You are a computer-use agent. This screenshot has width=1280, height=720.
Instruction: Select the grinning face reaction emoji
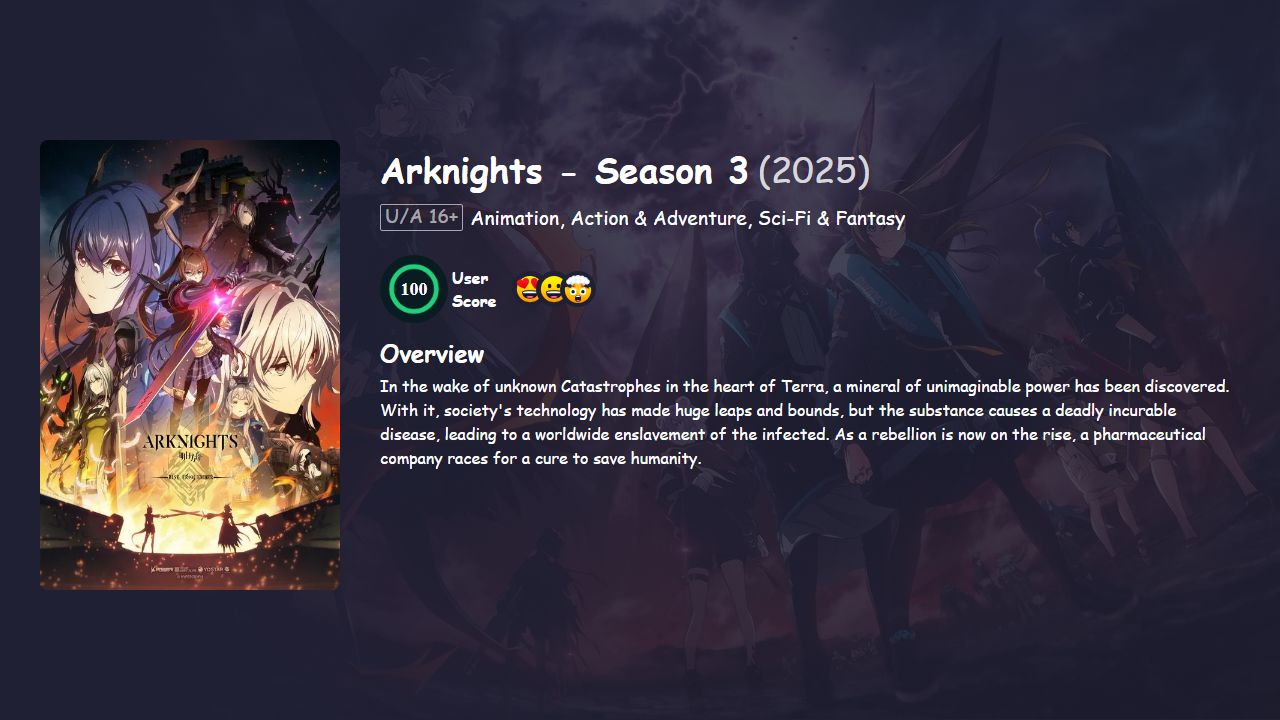pyautogui.click(x=553, y=290)
